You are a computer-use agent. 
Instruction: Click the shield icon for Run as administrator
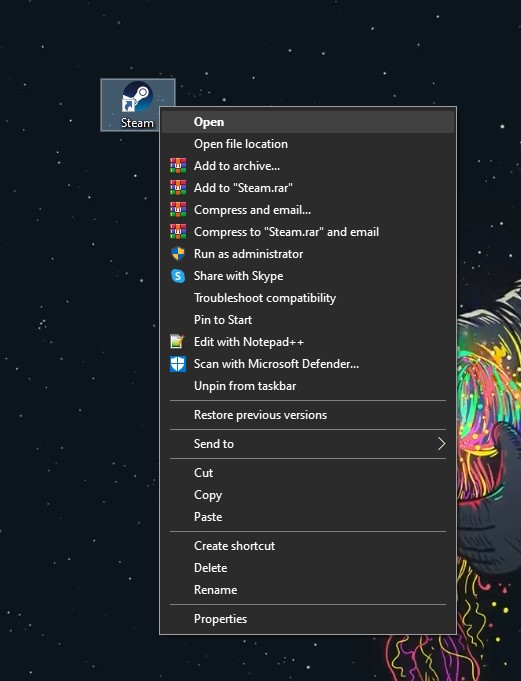pyautogui.click(x=178, y=254)
